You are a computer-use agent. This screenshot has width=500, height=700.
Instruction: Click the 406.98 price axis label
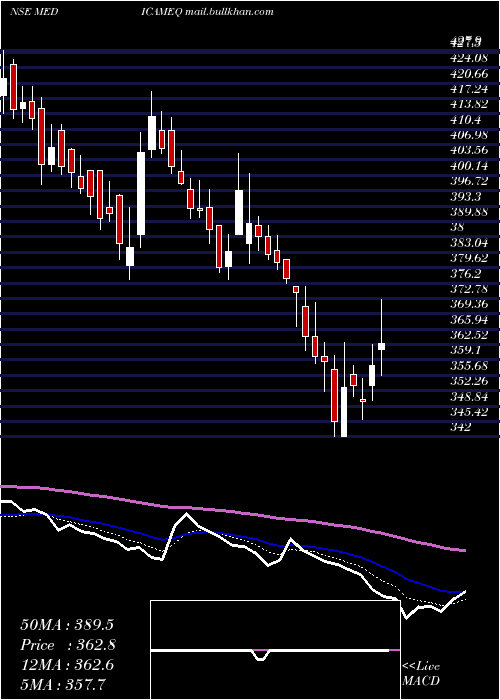point(469,135)
